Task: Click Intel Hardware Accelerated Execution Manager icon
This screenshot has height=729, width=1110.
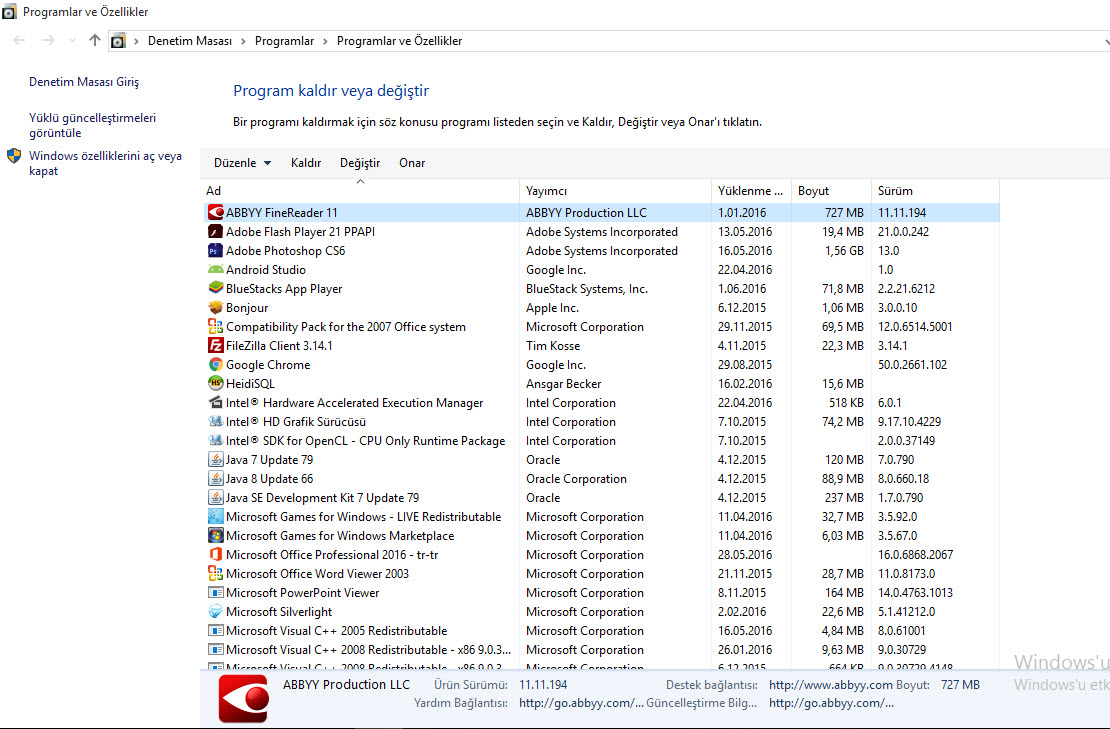Action: (215, 403)
